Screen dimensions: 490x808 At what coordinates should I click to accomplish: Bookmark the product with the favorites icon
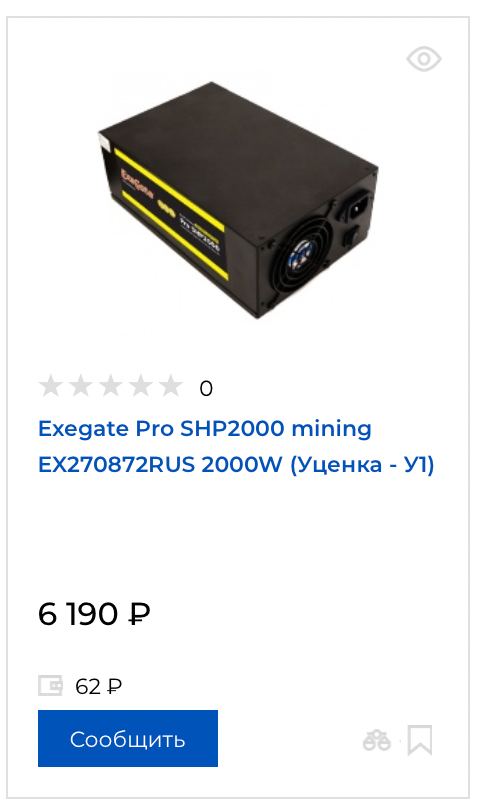[420, 740]
